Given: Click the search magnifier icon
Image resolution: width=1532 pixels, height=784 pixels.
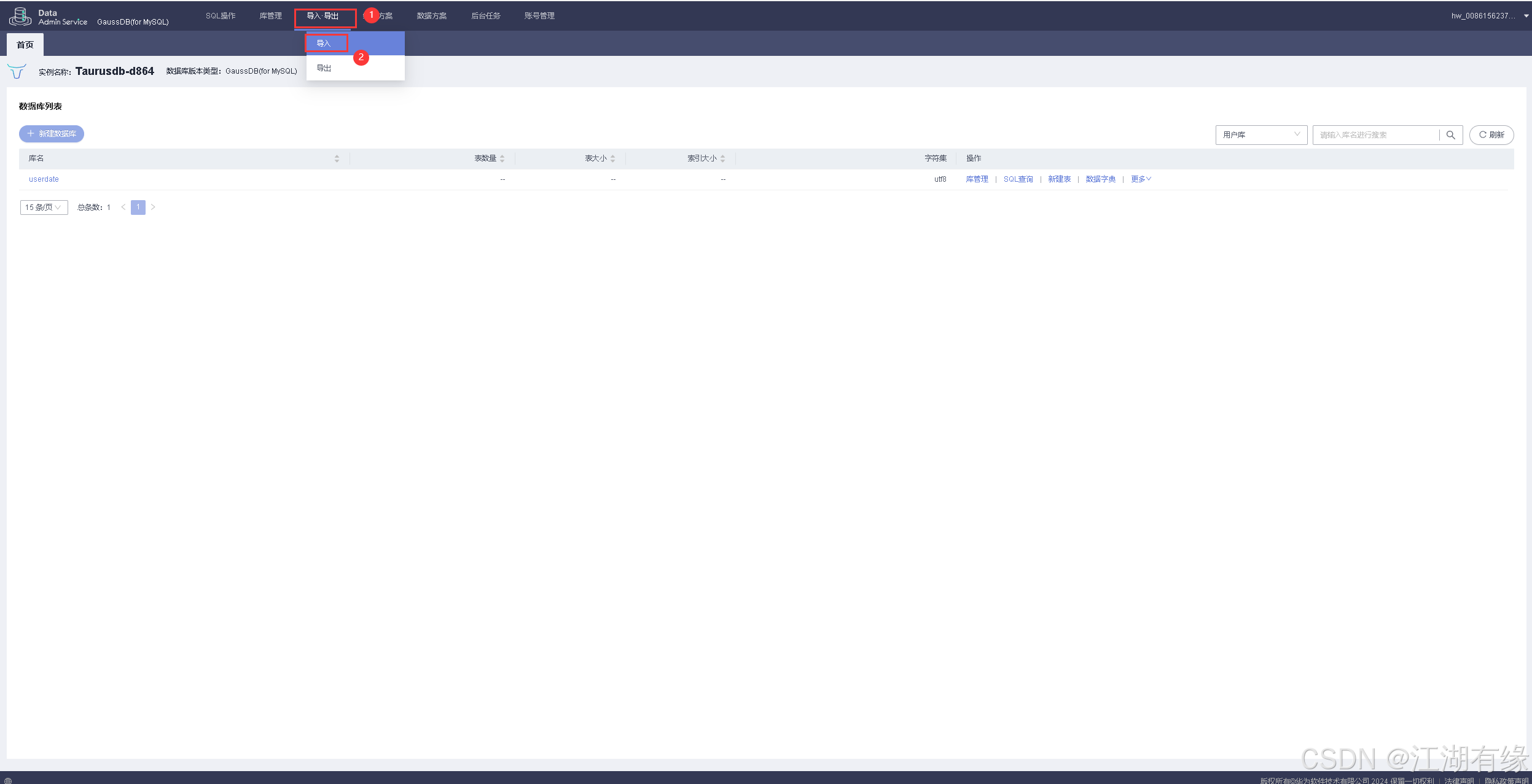Looking at the screenshot, I should point(1450,135).
